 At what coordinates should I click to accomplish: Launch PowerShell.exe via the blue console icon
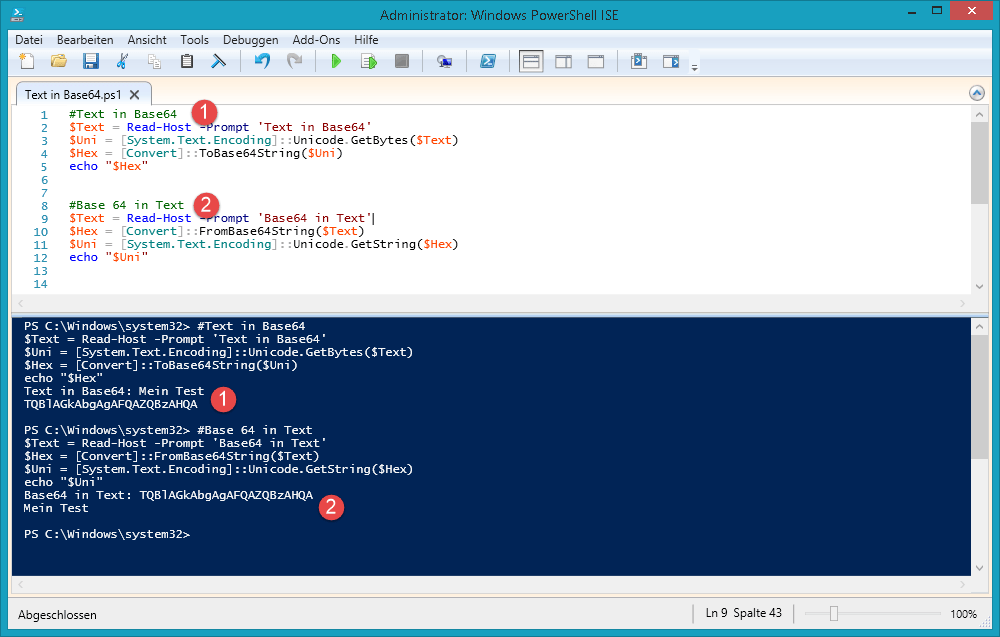point(488,61)
